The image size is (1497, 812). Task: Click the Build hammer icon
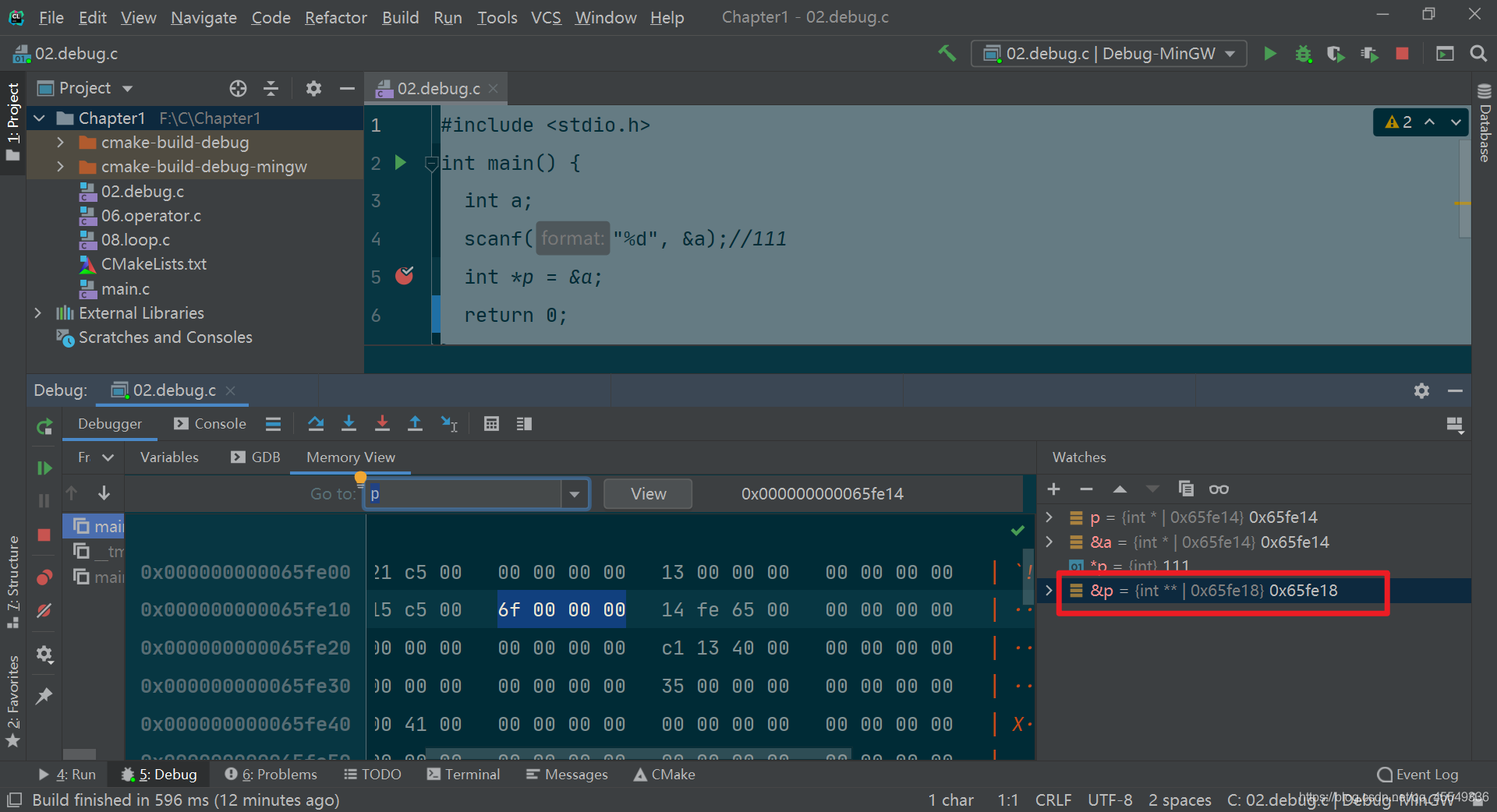947,53
